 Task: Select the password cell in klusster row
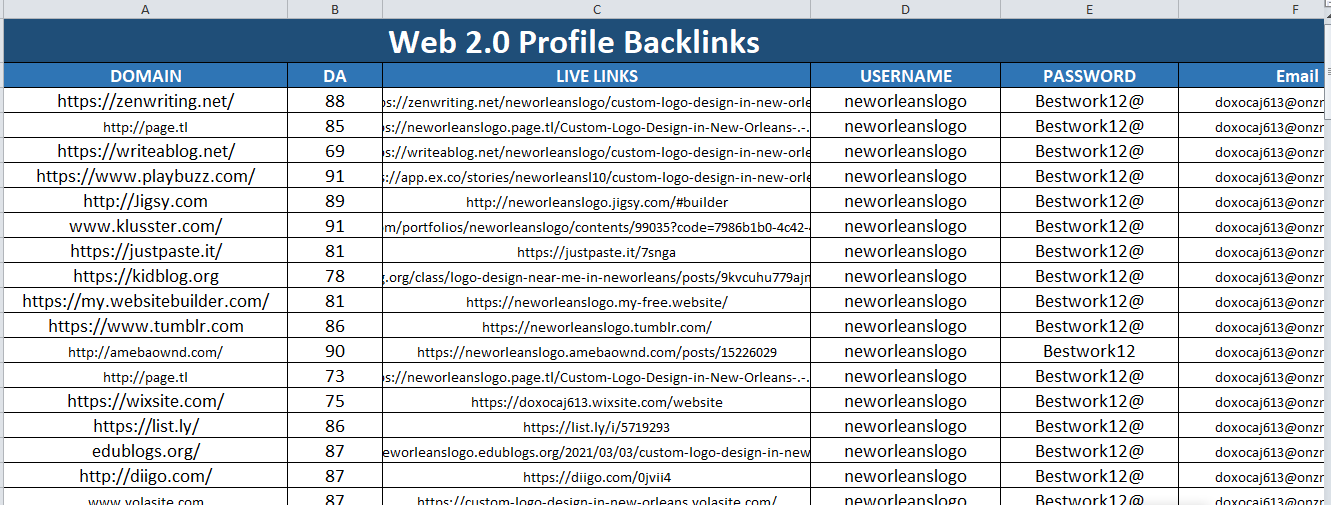(1090, 226)
